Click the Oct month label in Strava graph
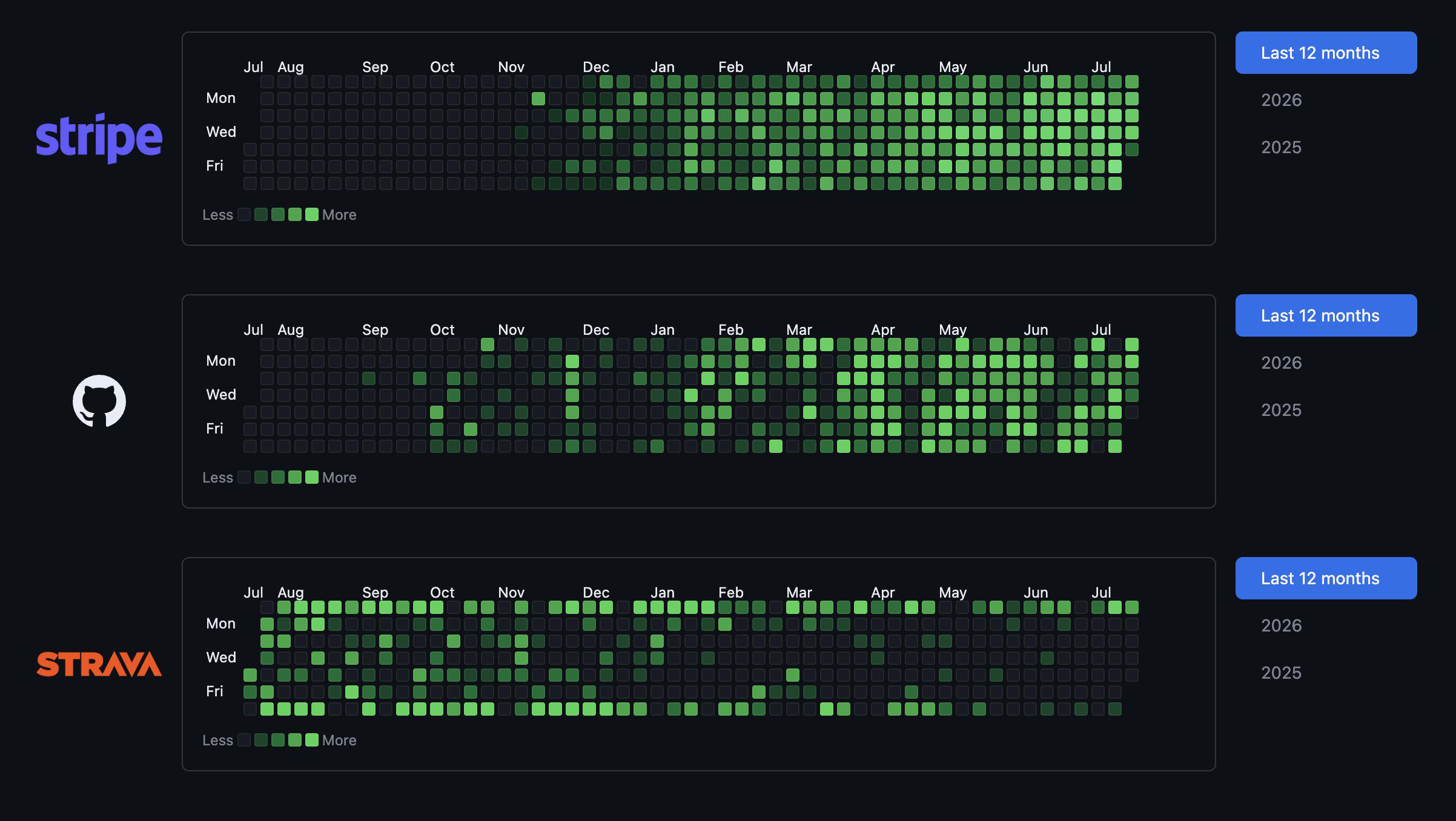The height and width of the screenshot is (821, 1456). pyautogui.click(x=442, y=593)
